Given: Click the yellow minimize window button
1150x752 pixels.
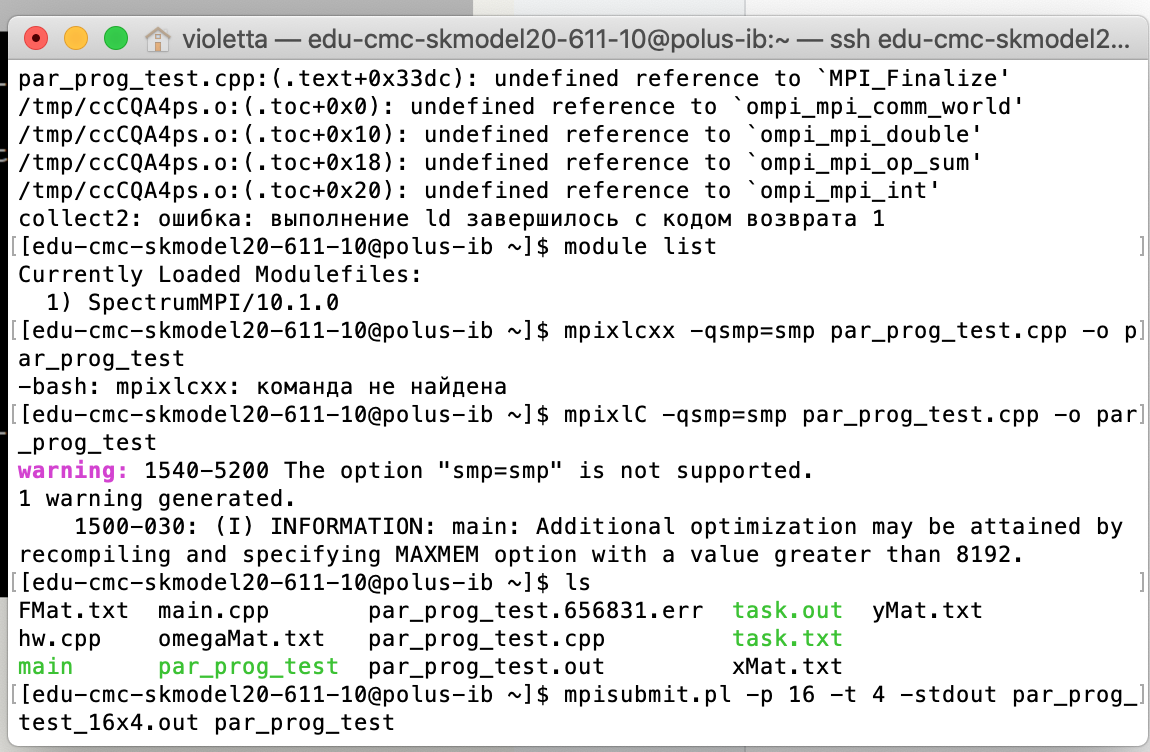Looking at the screenshot, I should click(76, 38).
